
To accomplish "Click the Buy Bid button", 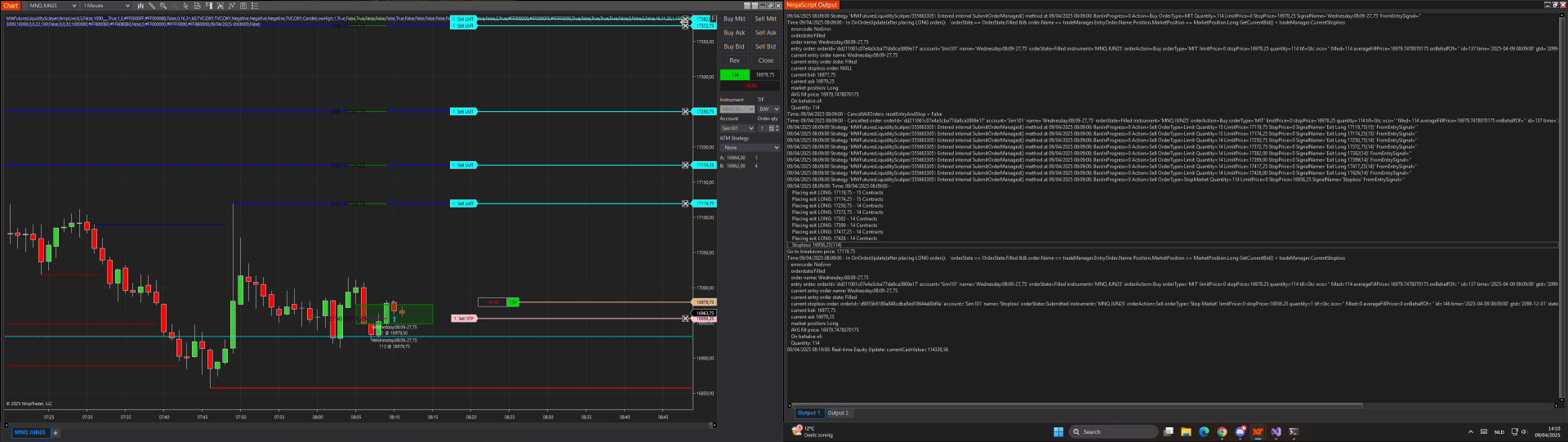I will 734,47.
